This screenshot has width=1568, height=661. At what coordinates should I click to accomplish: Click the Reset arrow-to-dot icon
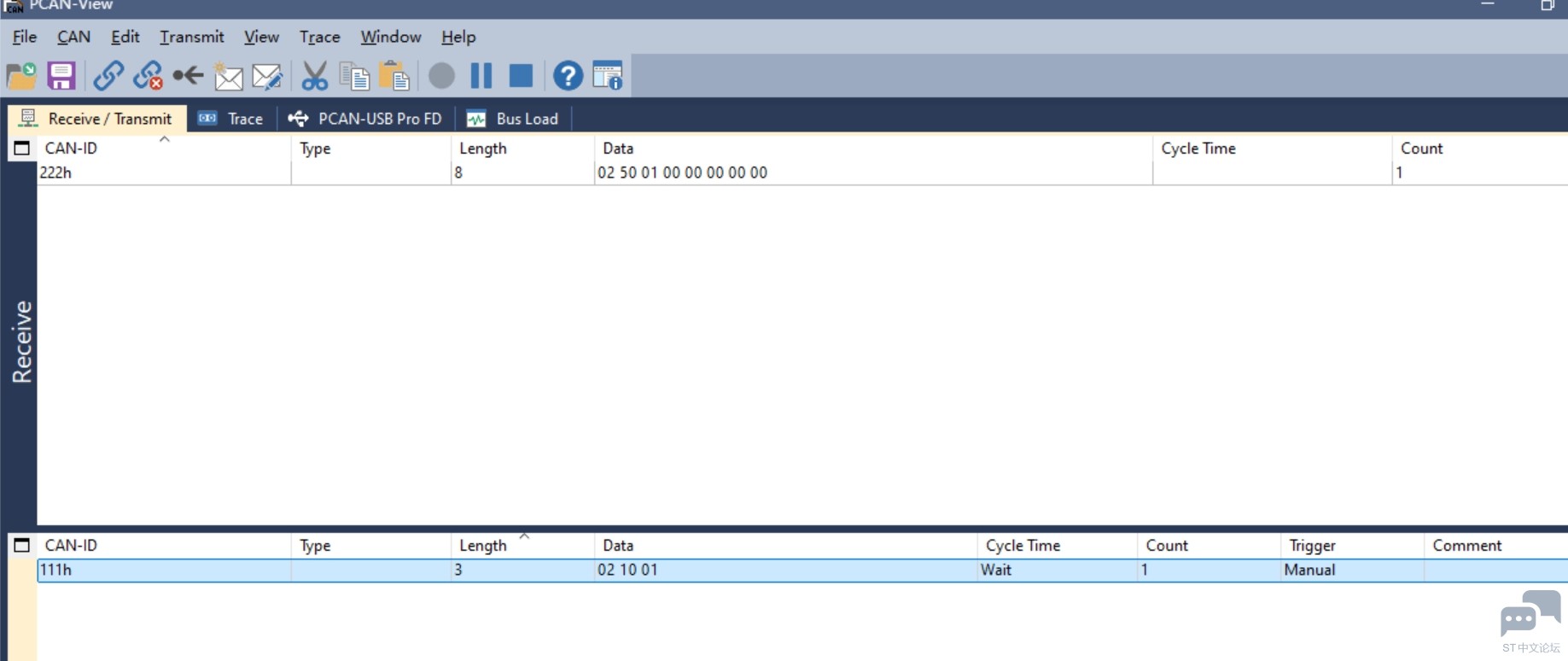[x=188, y=76]
